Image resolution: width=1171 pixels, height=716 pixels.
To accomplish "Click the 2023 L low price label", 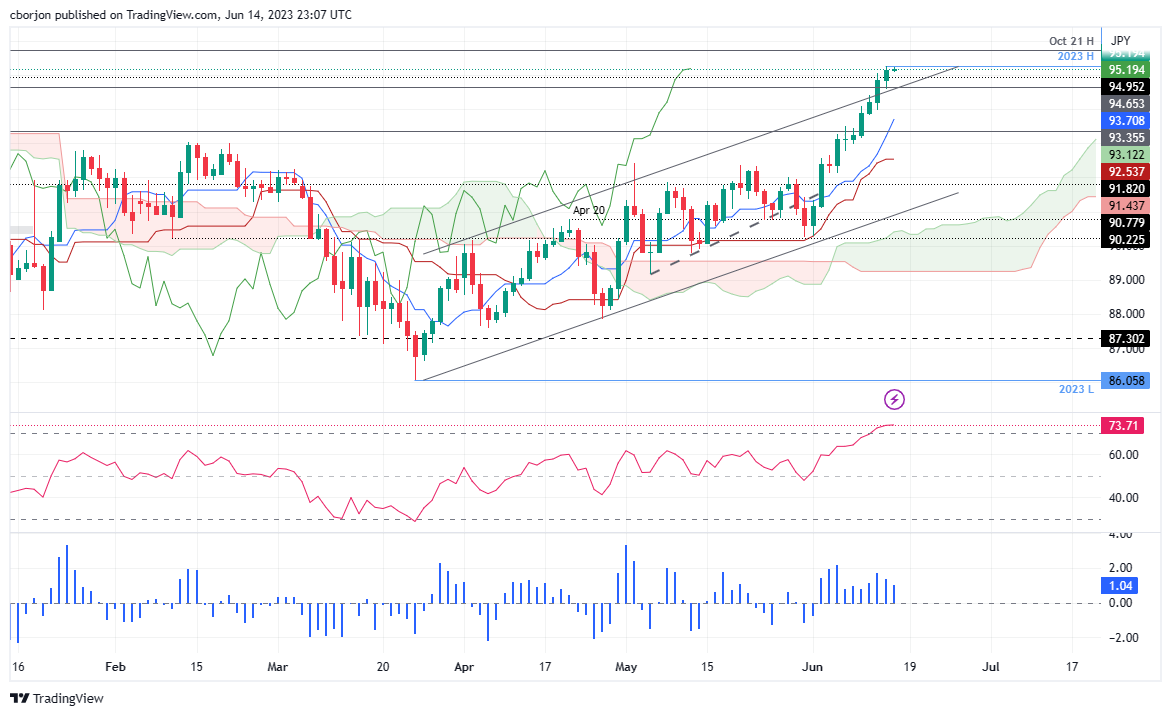I will pyautogui.click(x=1073, y=389).
